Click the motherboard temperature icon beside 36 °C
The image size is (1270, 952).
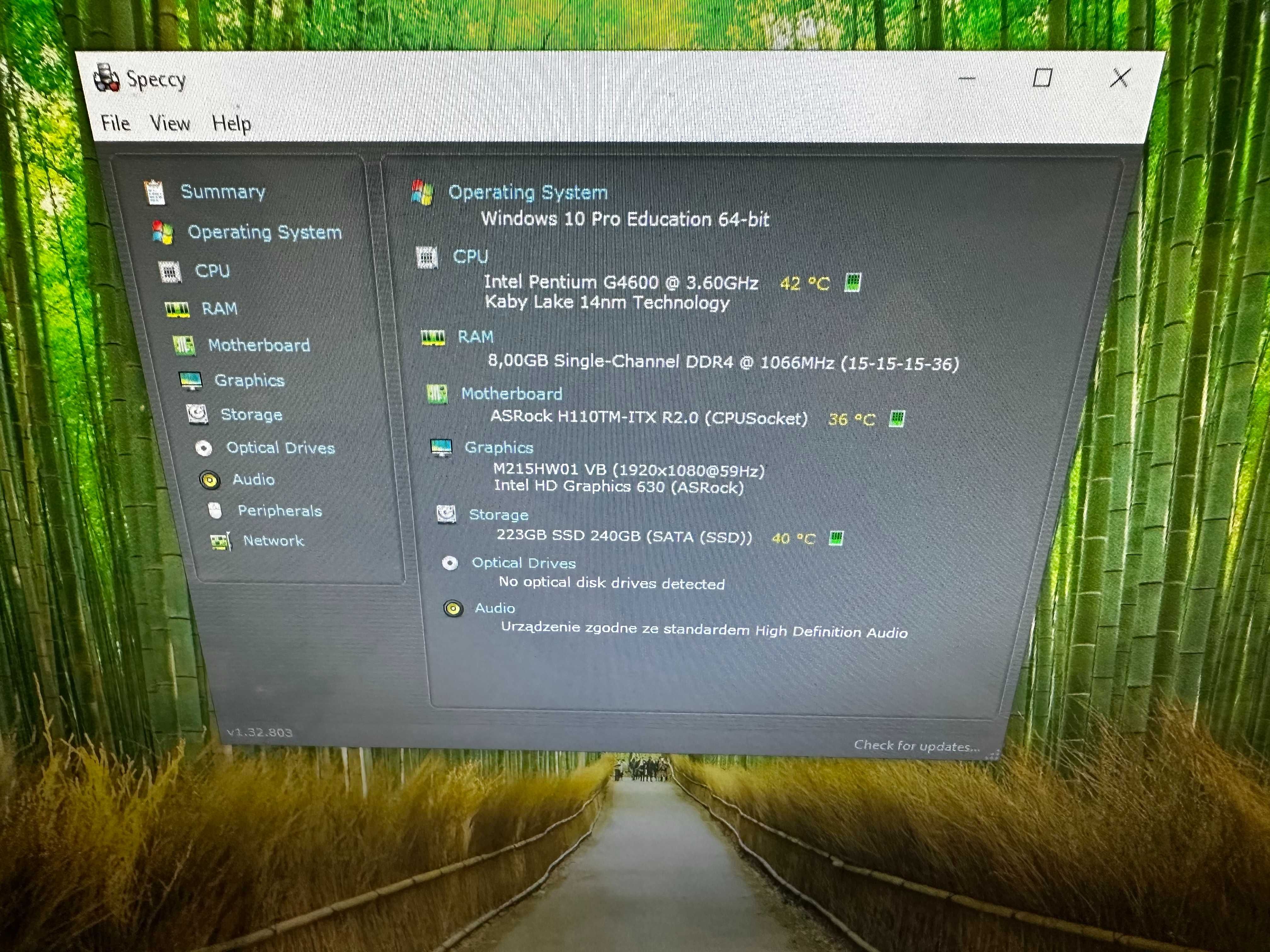coord(896,419)
